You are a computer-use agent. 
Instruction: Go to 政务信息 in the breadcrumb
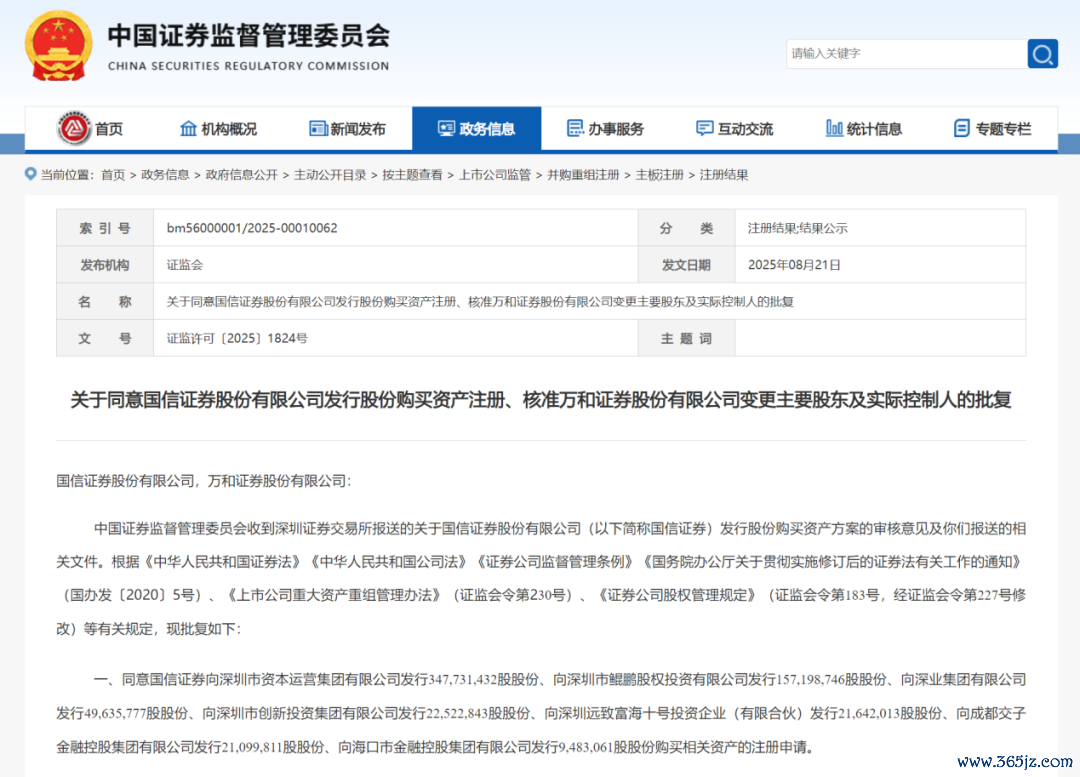[165, 175]
